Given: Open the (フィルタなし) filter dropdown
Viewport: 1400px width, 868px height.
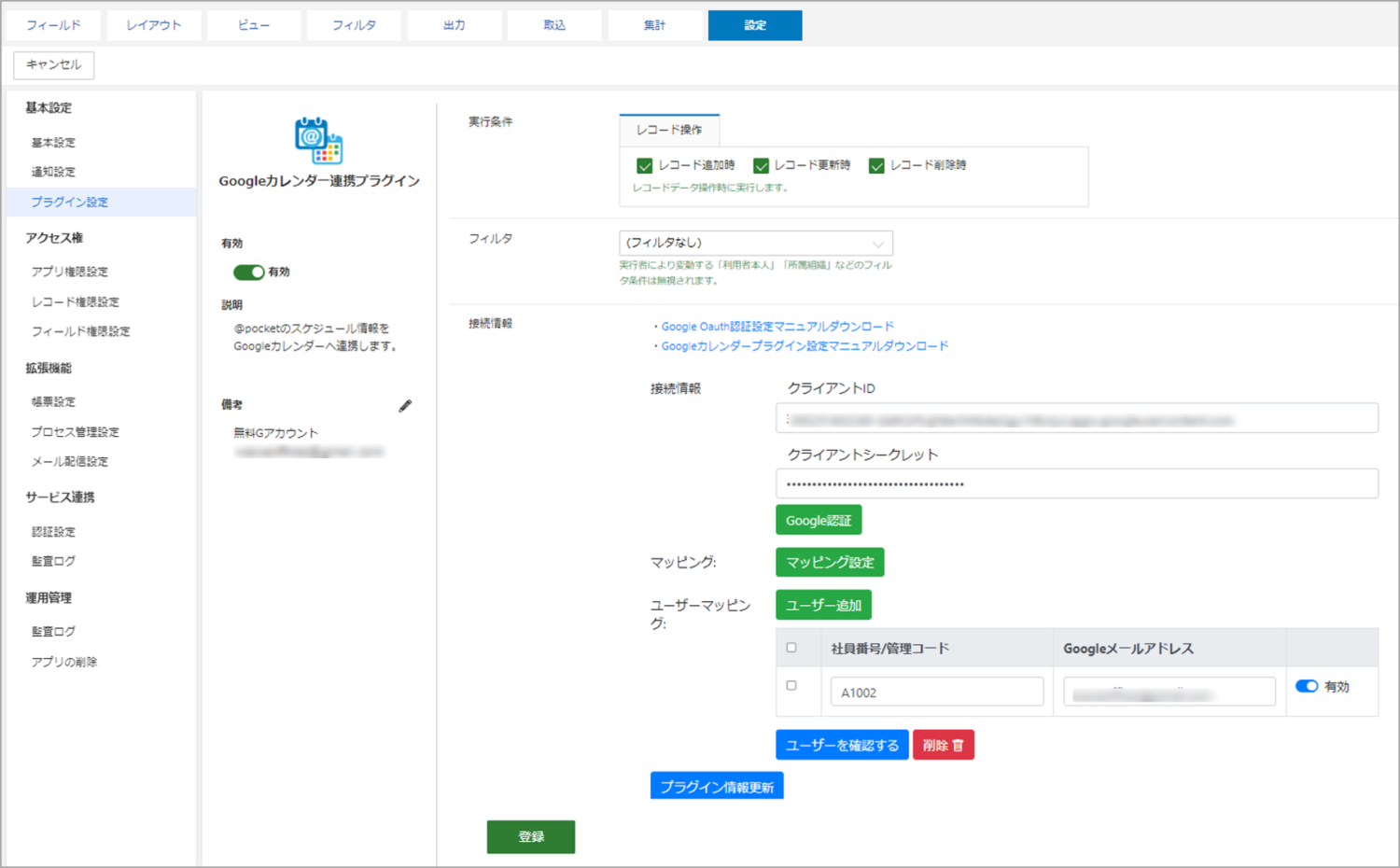Looking at the screenshot, I should pos(756,243).
